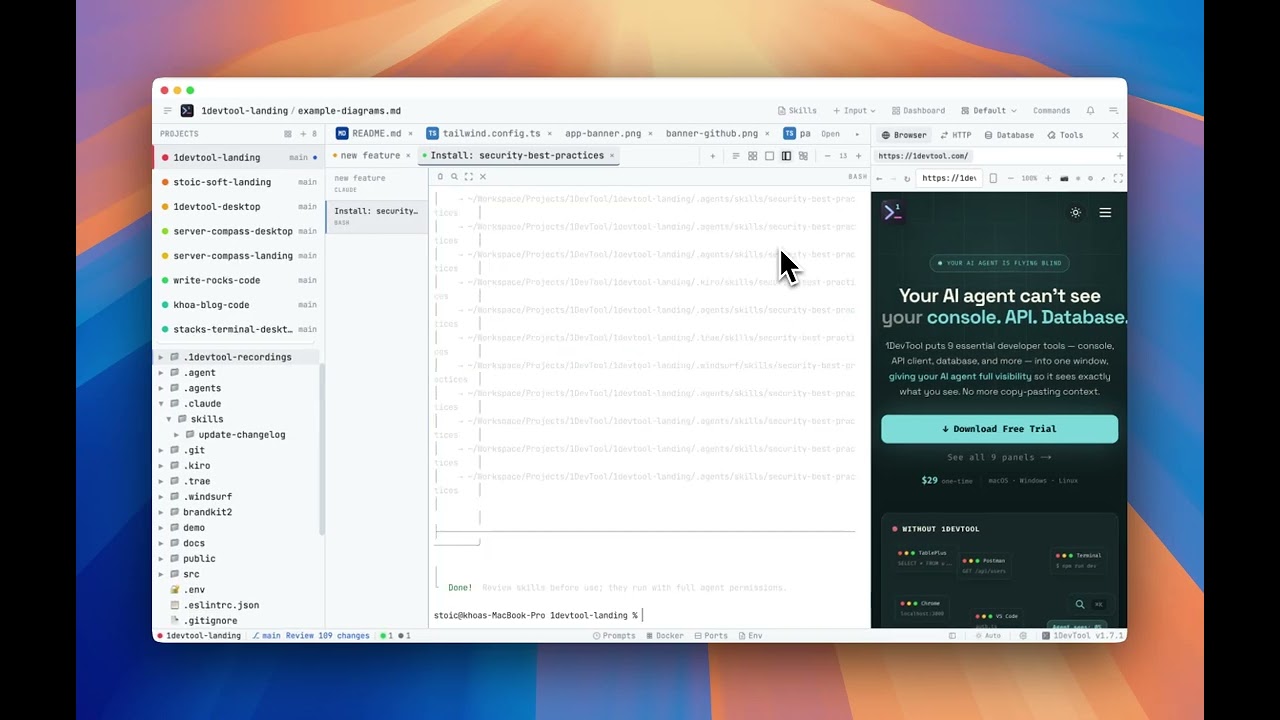Click the grid icon in the Projects header
The image size is (1280, 720).
click(x=288, y=134)
